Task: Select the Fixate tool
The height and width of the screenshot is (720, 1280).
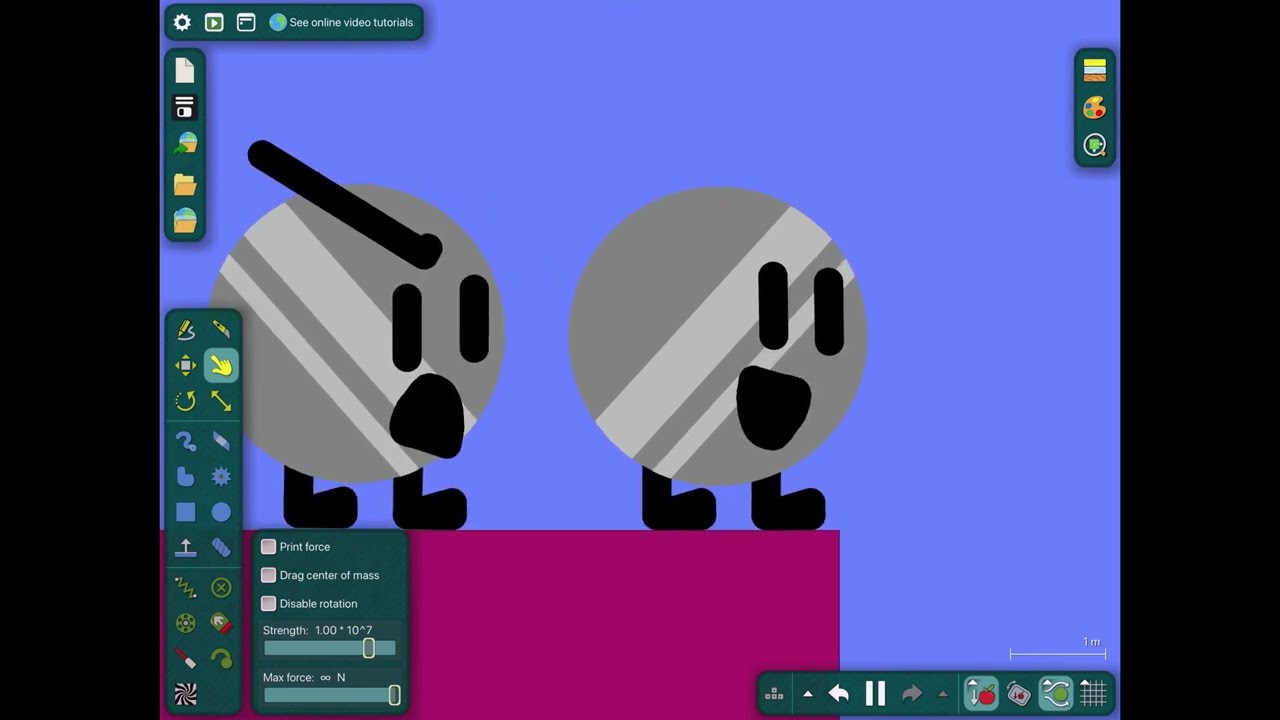Action: point(221,588)
